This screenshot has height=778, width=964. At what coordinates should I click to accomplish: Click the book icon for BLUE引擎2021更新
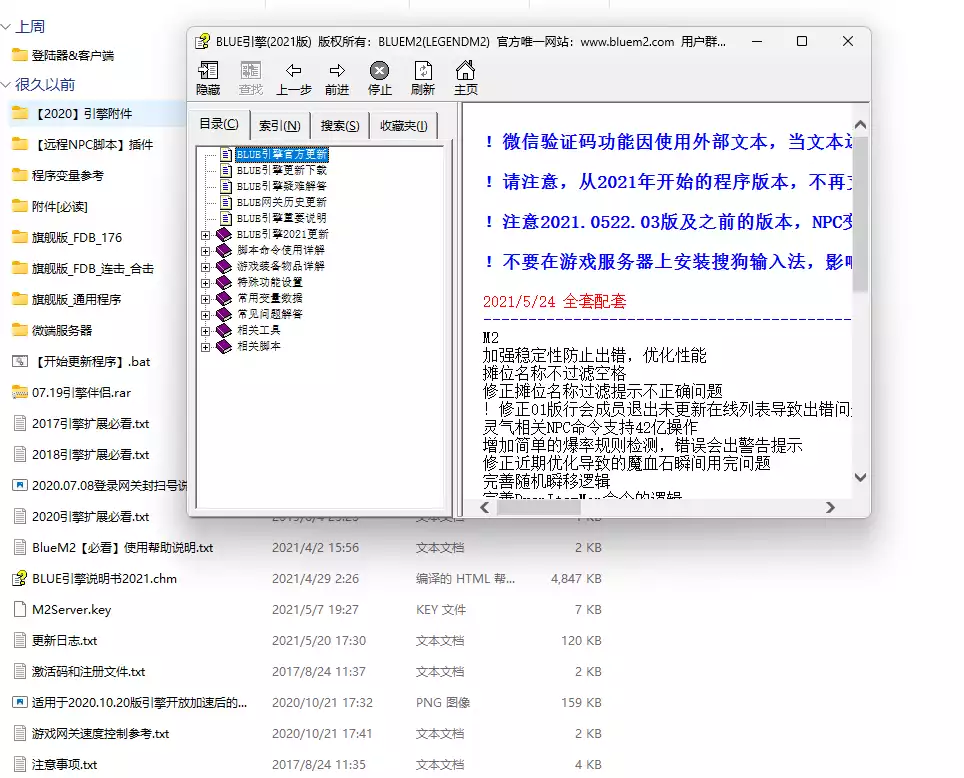point(224,234)
